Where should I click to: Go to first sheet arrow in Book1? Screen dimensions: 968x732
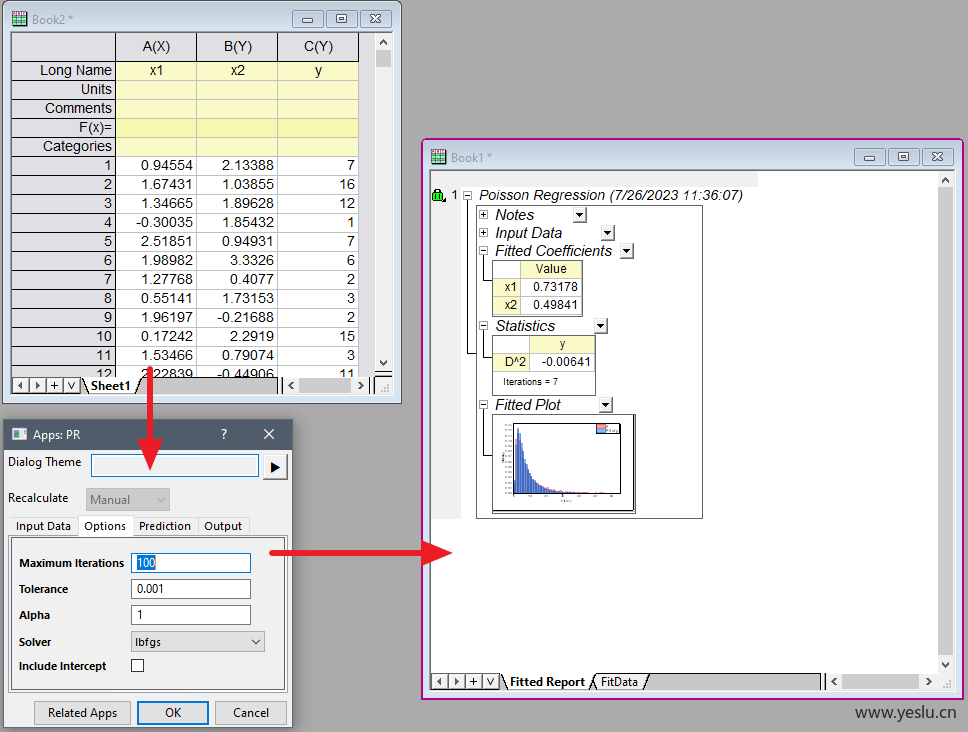(x=439, y=681)
